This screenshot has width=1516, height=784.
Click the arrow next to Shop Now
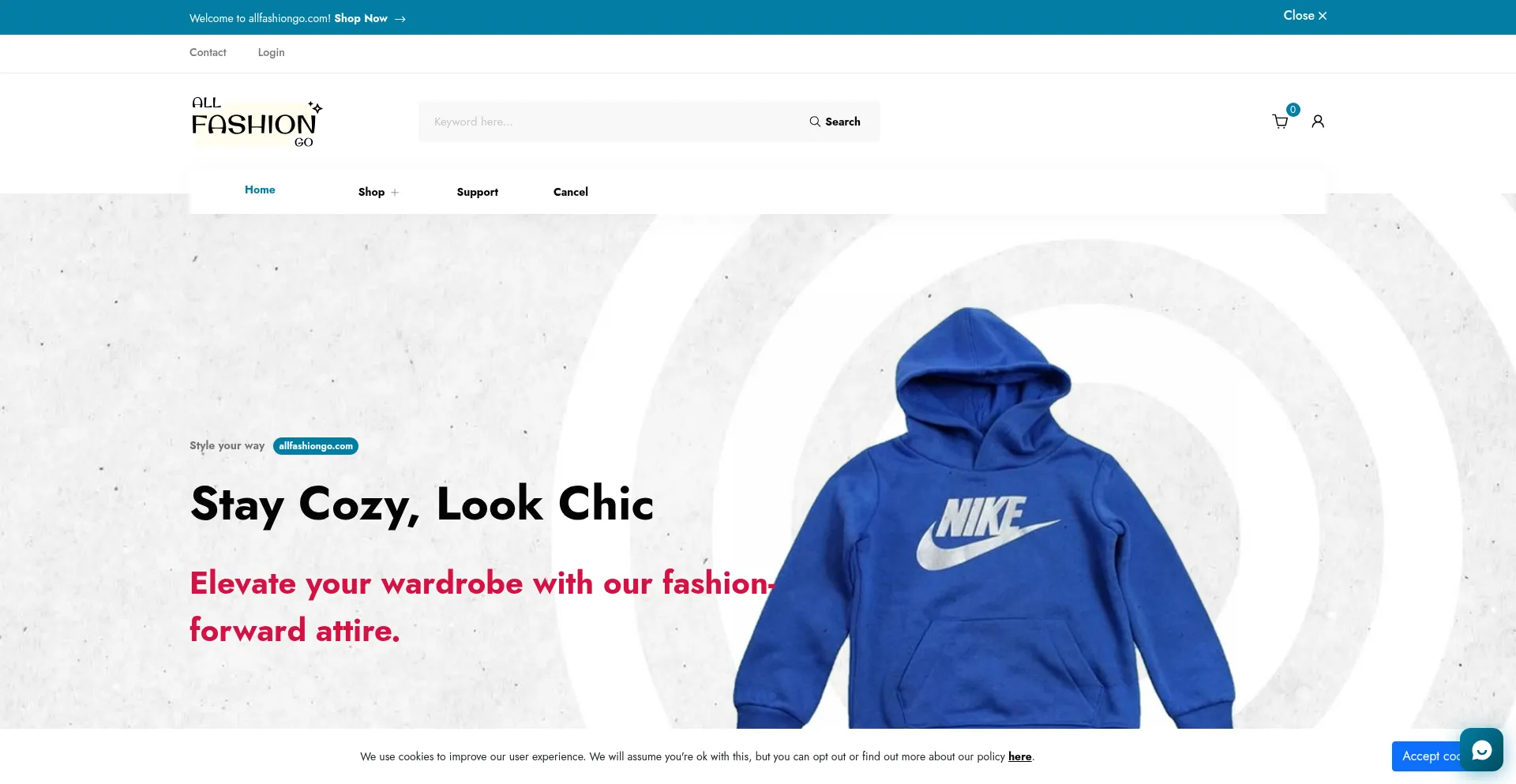(400, 19)
